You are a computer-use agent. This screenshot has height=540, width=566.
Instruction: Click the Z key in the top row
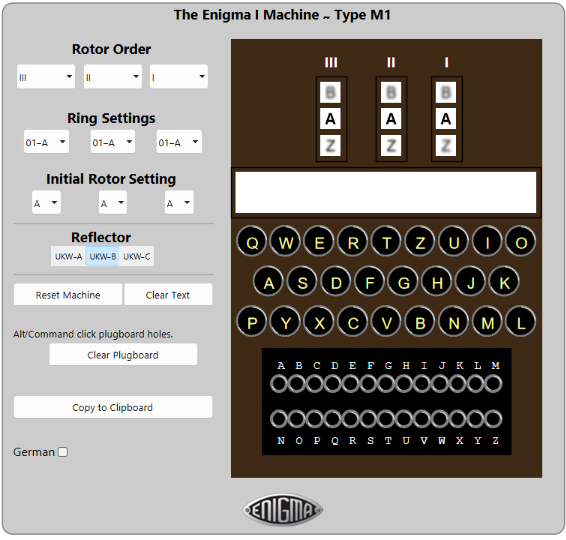pyautogui.click(x=420, y=241)
